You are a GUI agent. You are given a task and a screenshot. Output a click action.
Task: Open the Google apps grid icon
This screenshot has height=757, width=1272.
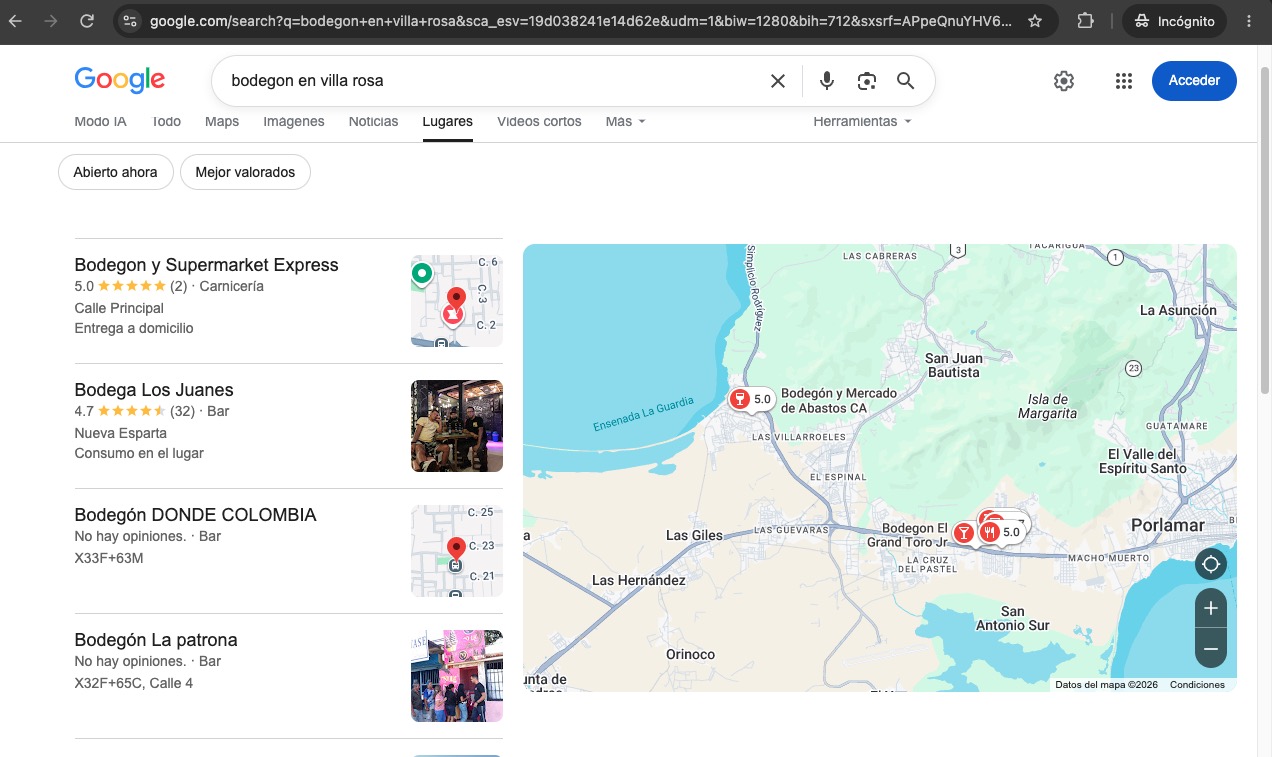tap(1124, 81)
